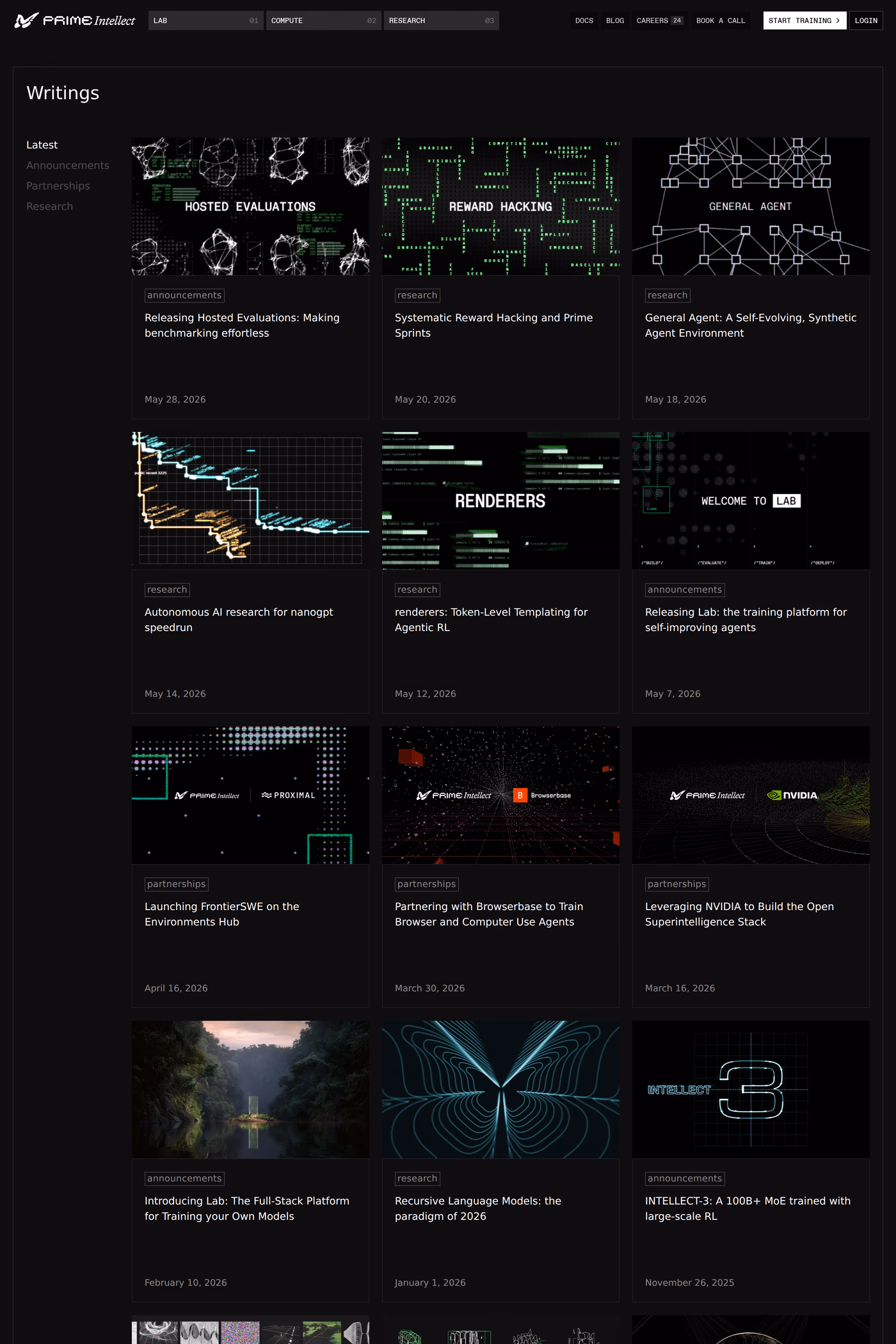Open RENDERERS thumbnail image
This screenshot has width=896, height=1344.
[x=500, y=500]
